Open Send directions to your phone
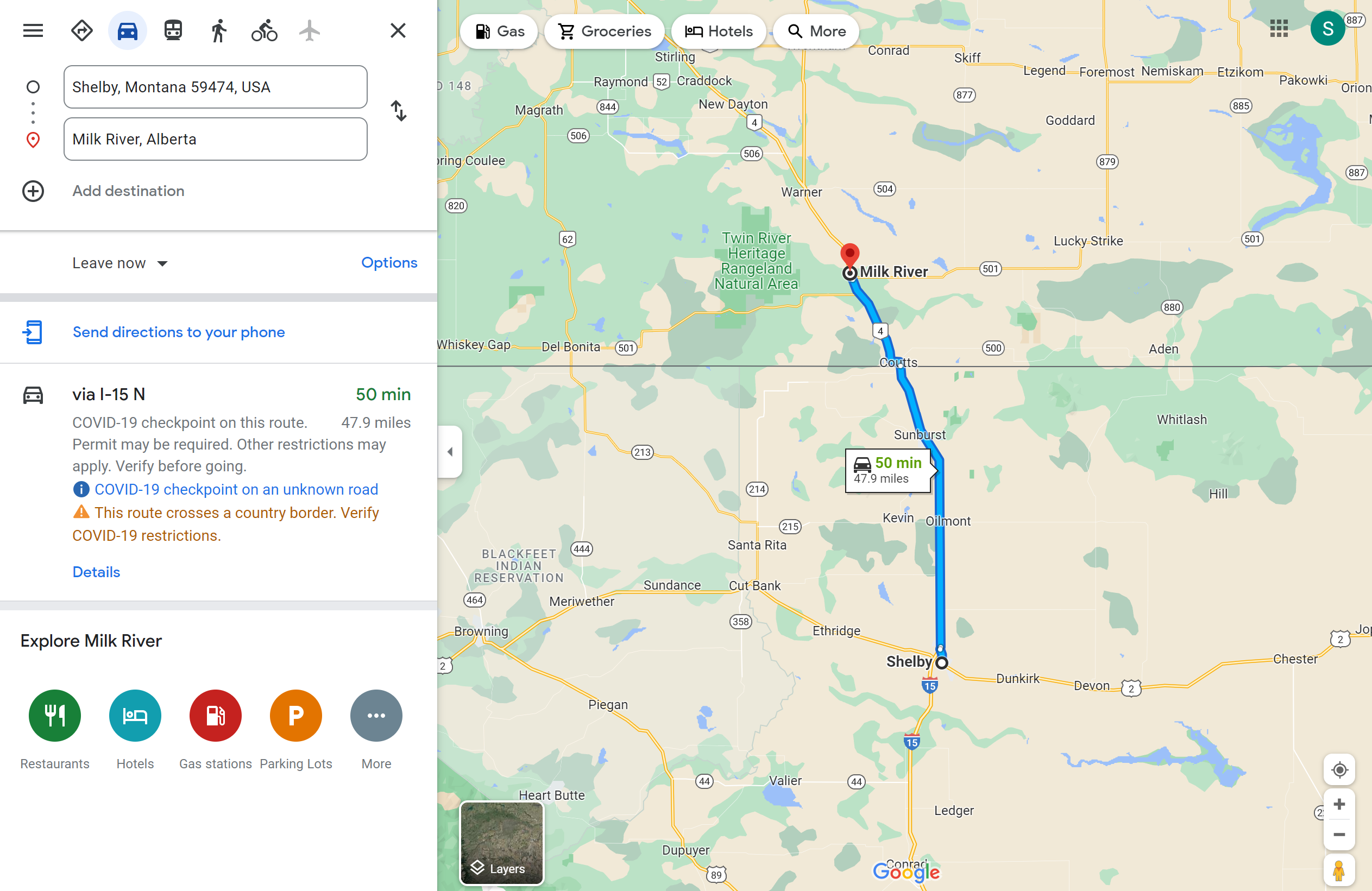1372x891 pixels. [x=178, y=332]
